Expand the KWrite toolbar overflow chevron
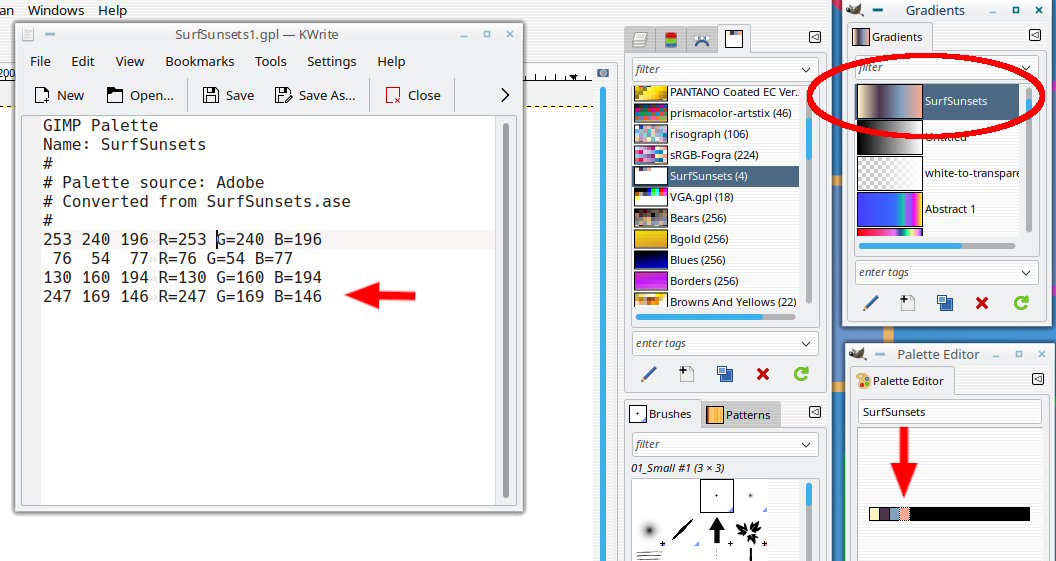This screenshot has width=1056, height=561. pyautogui.click(x=505, y=95)
